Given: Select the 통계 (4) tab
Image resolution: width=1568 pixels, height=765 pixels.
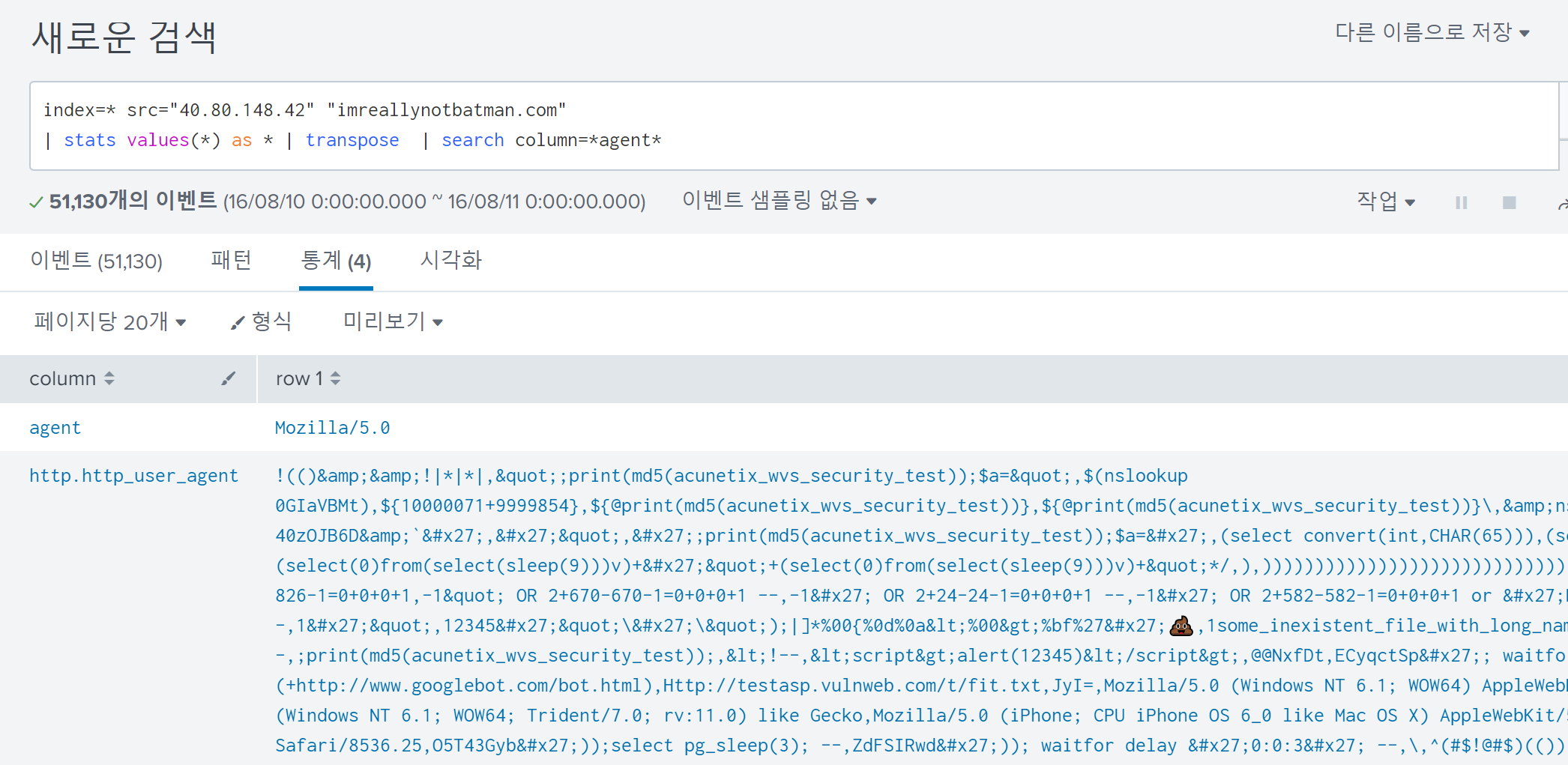Looking at the screenshot, I should 336,261.
